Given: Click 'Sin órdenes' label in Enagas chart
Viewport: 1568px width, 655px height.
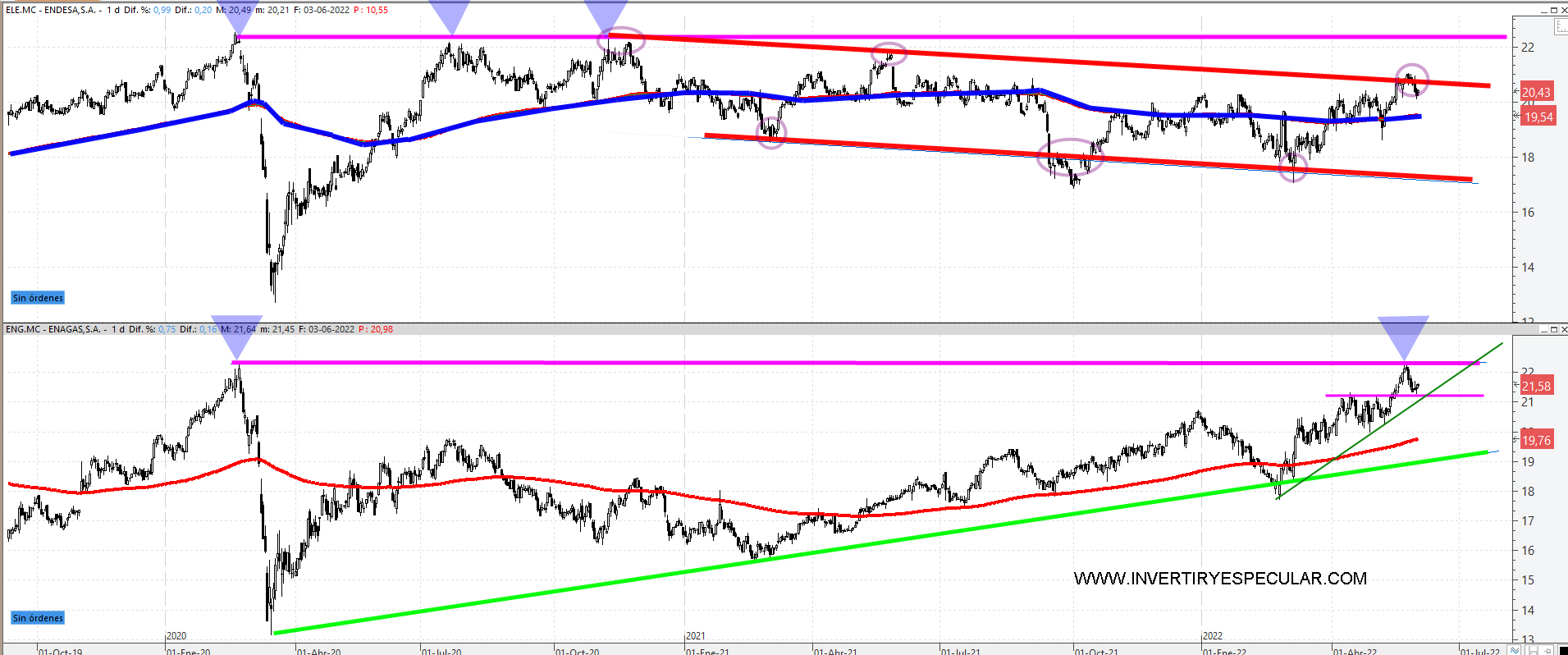Looking at the screenshot, I should point(38,618).
